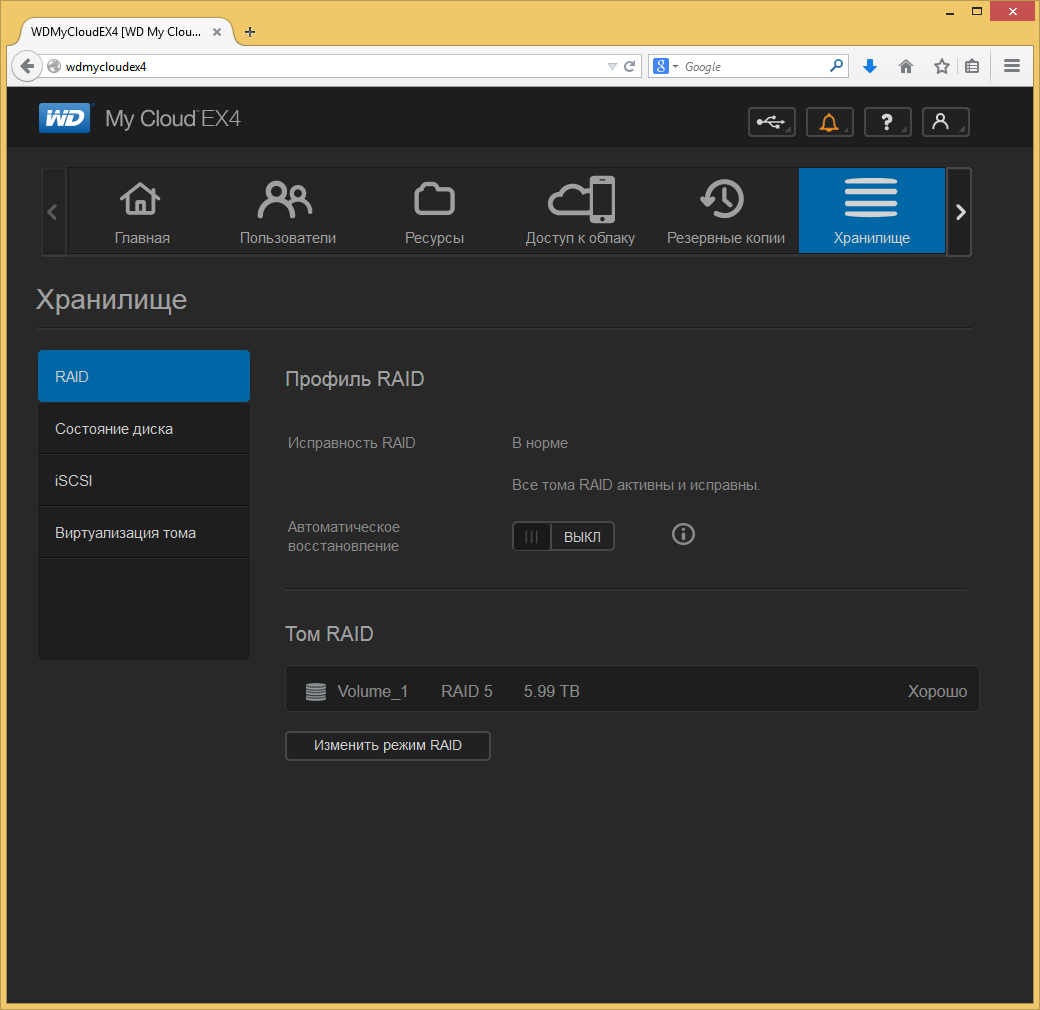Select the Volume_1 text
The height and width of the screenshot is (1010, 1040).
(372, 691)
